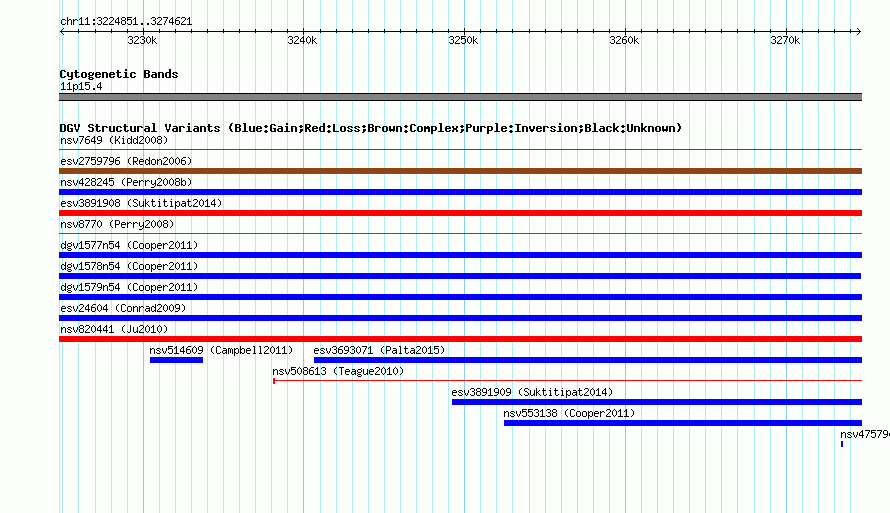Select the blue dgv1577n54 (Cooper2011) bar
Image resolution: width=890 pixels, height=513 pixels.
coord(460,255)
